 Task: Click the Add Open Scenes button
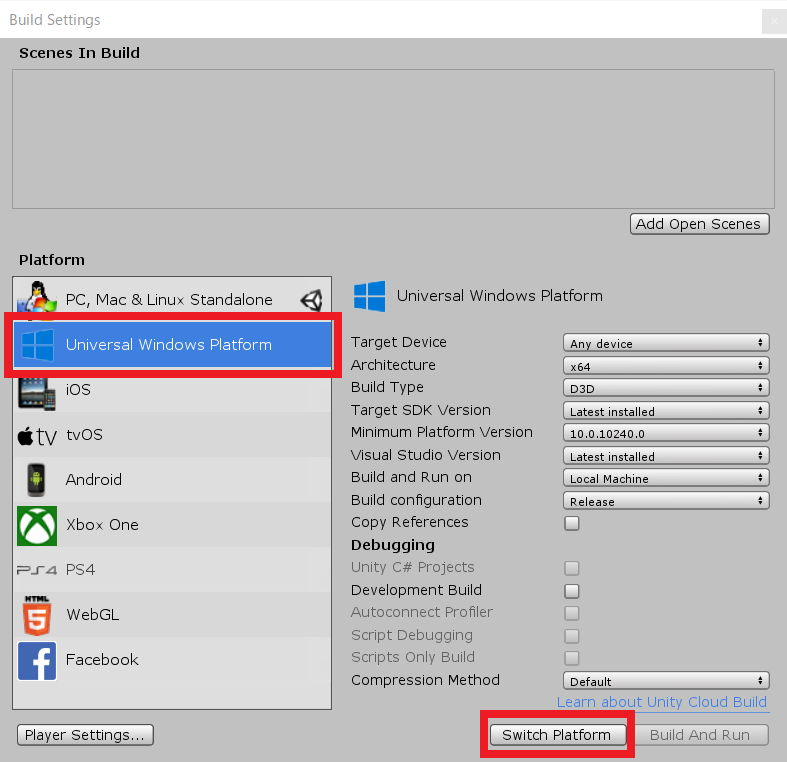699,224
